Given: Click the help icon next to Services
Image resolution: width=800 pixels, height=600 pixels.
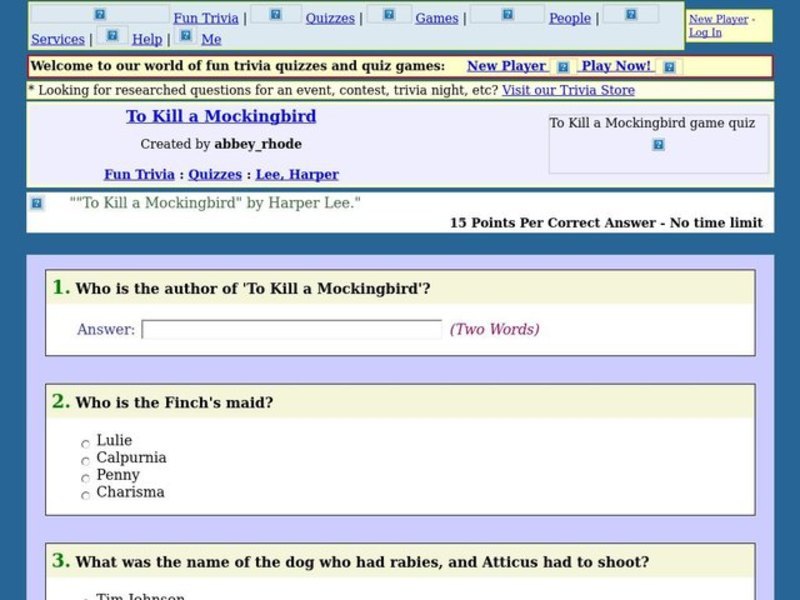Looking at the screenshot, I should click(629, 13).
